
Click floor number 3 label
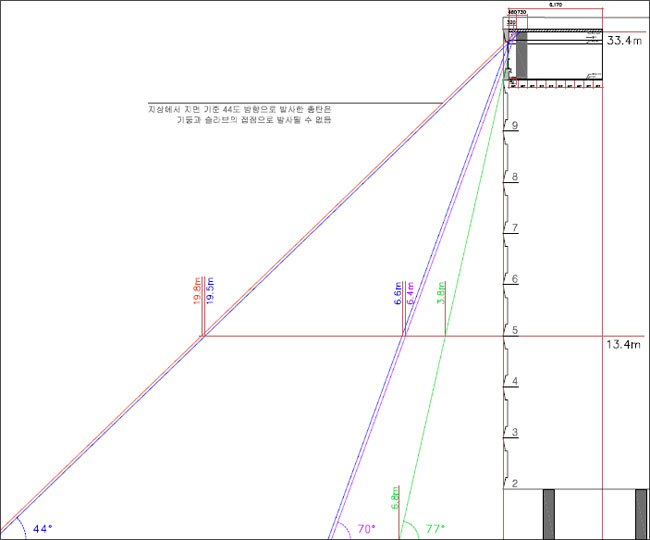click(x=514, y=433)
